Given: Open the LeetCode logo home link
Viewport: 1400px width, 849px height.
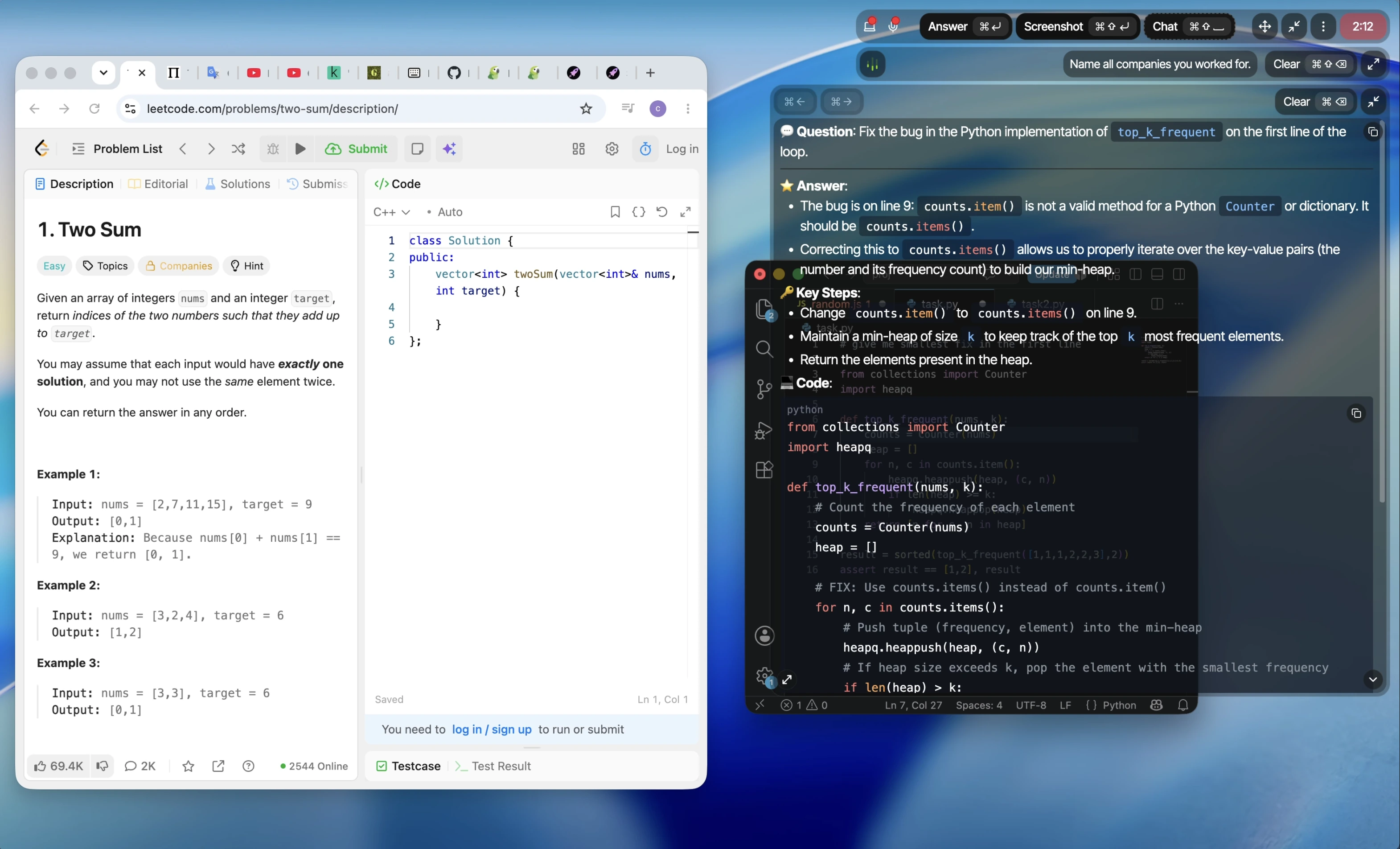Looking at the screenshot, I should pyautogui.click(x=41, y=149).
